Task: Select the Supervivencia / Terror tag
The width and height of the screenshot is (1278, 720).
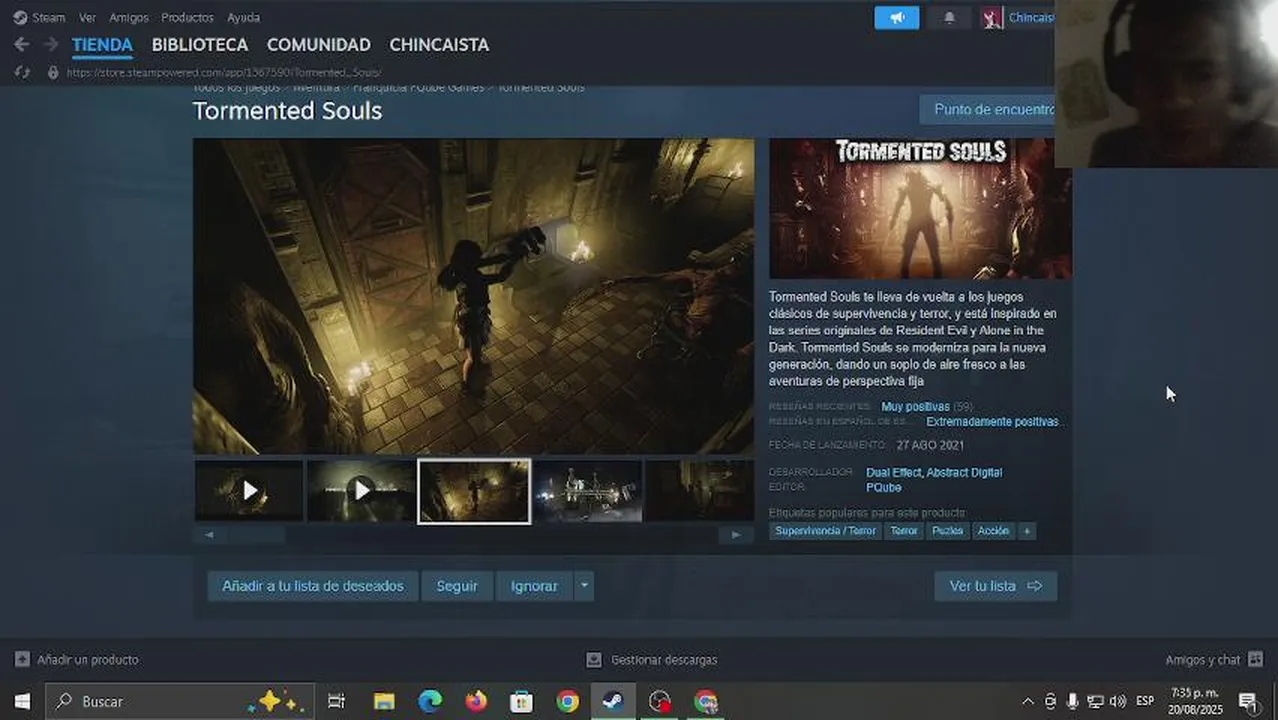Action: [x=825, y=531]
